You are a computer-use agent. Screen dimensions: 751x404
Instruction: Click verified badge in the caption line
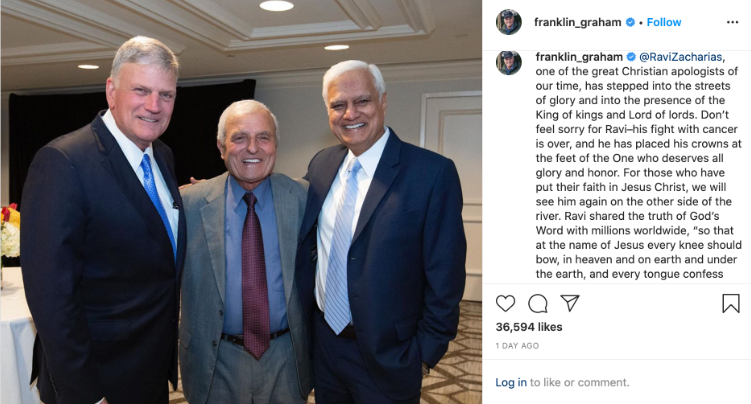tap(631, 57)
